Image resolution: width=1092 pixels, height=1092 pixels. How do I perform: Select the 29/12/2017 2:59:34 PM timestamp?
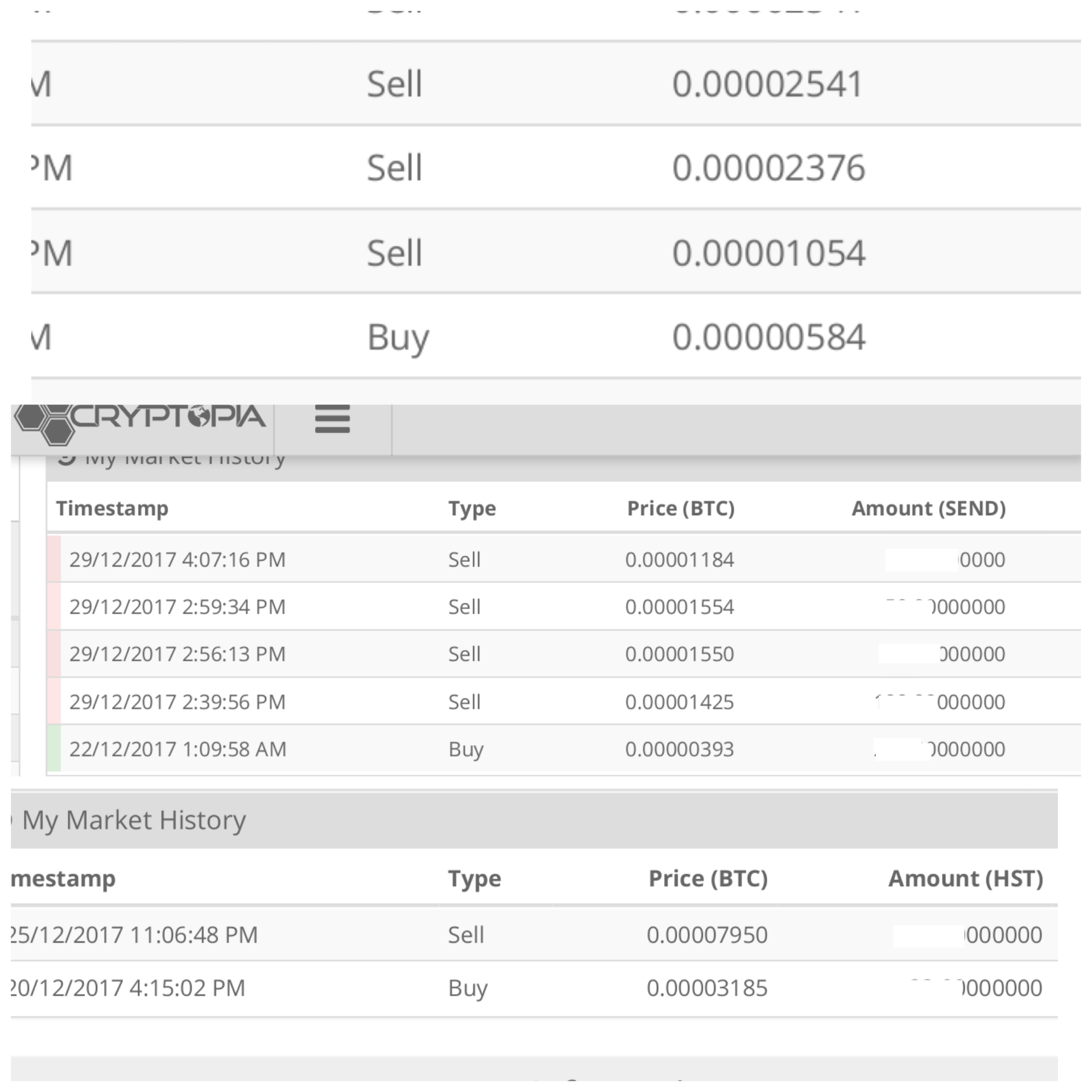pyautogui.click(x=177, y=607)
